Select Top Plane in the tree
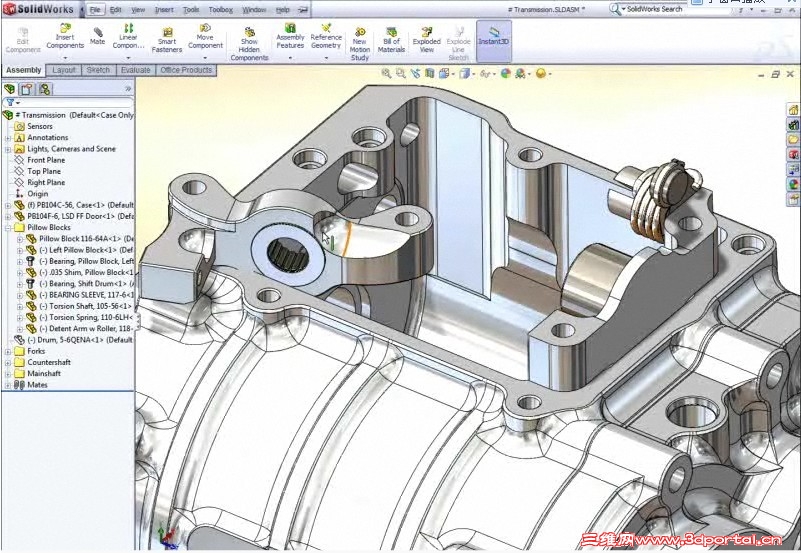Screen dimensions: 801x553 click(x=44, y=171)
